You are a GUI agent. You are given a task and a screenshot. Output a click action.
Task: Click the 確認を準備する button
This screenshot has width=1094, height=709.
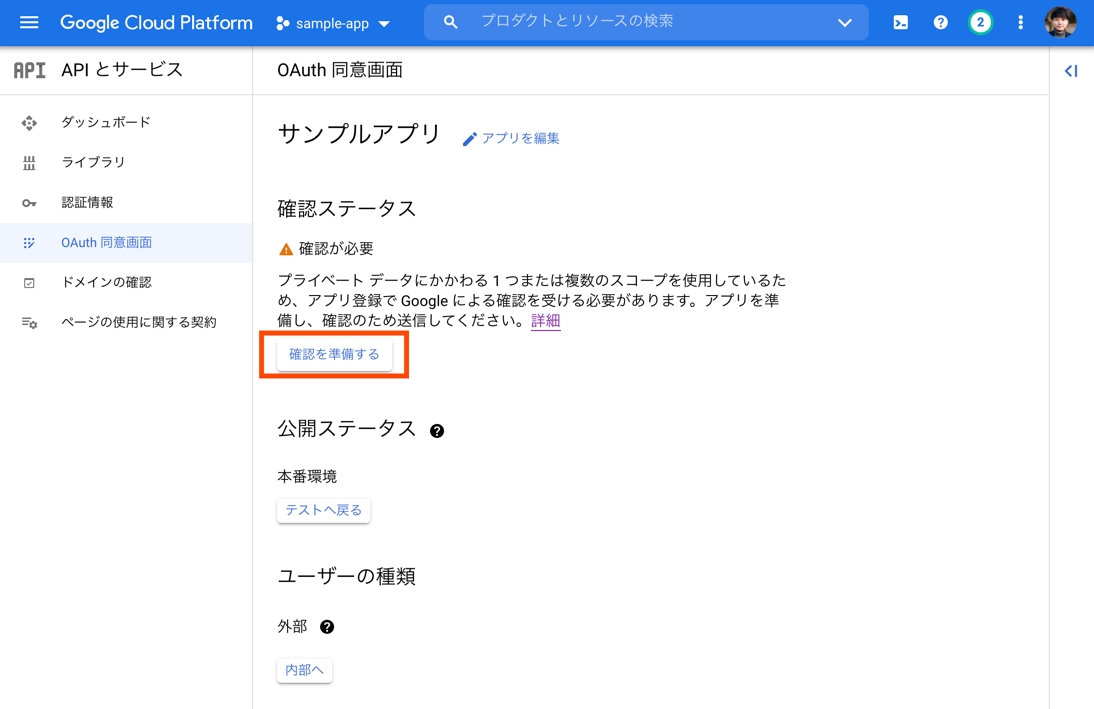334,354
